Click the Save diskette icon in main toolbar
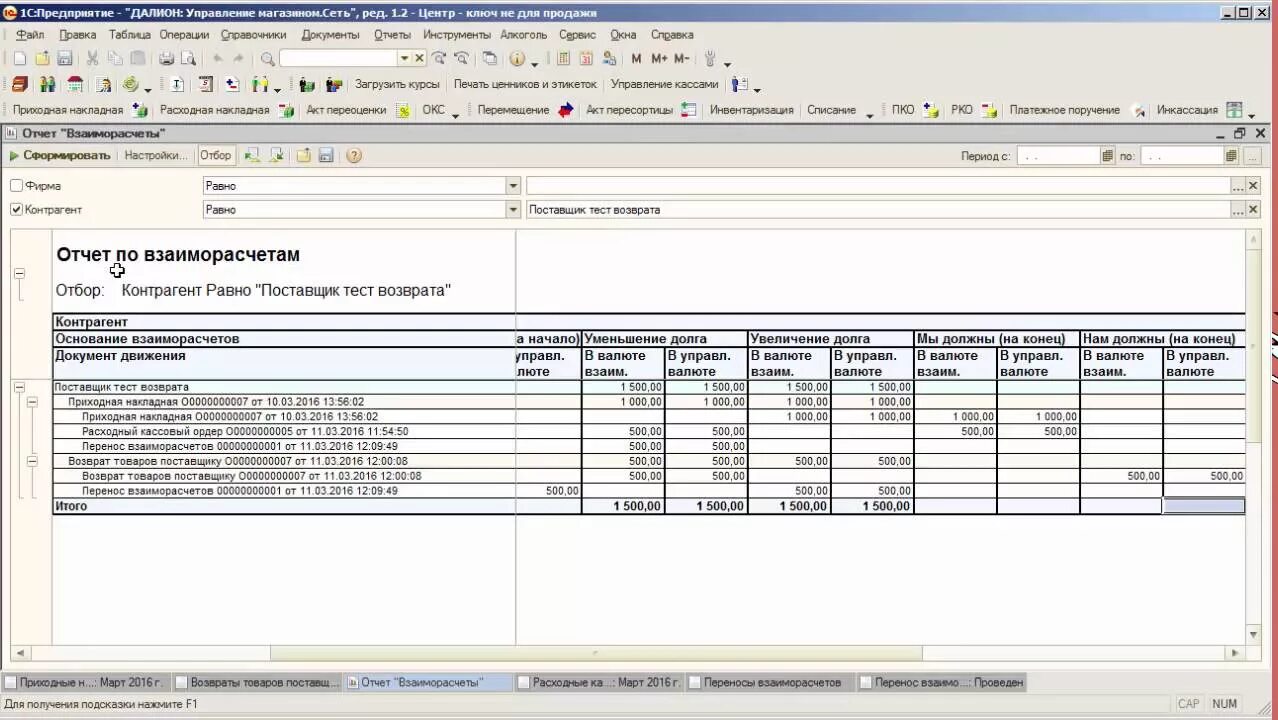 coord(64,59)
